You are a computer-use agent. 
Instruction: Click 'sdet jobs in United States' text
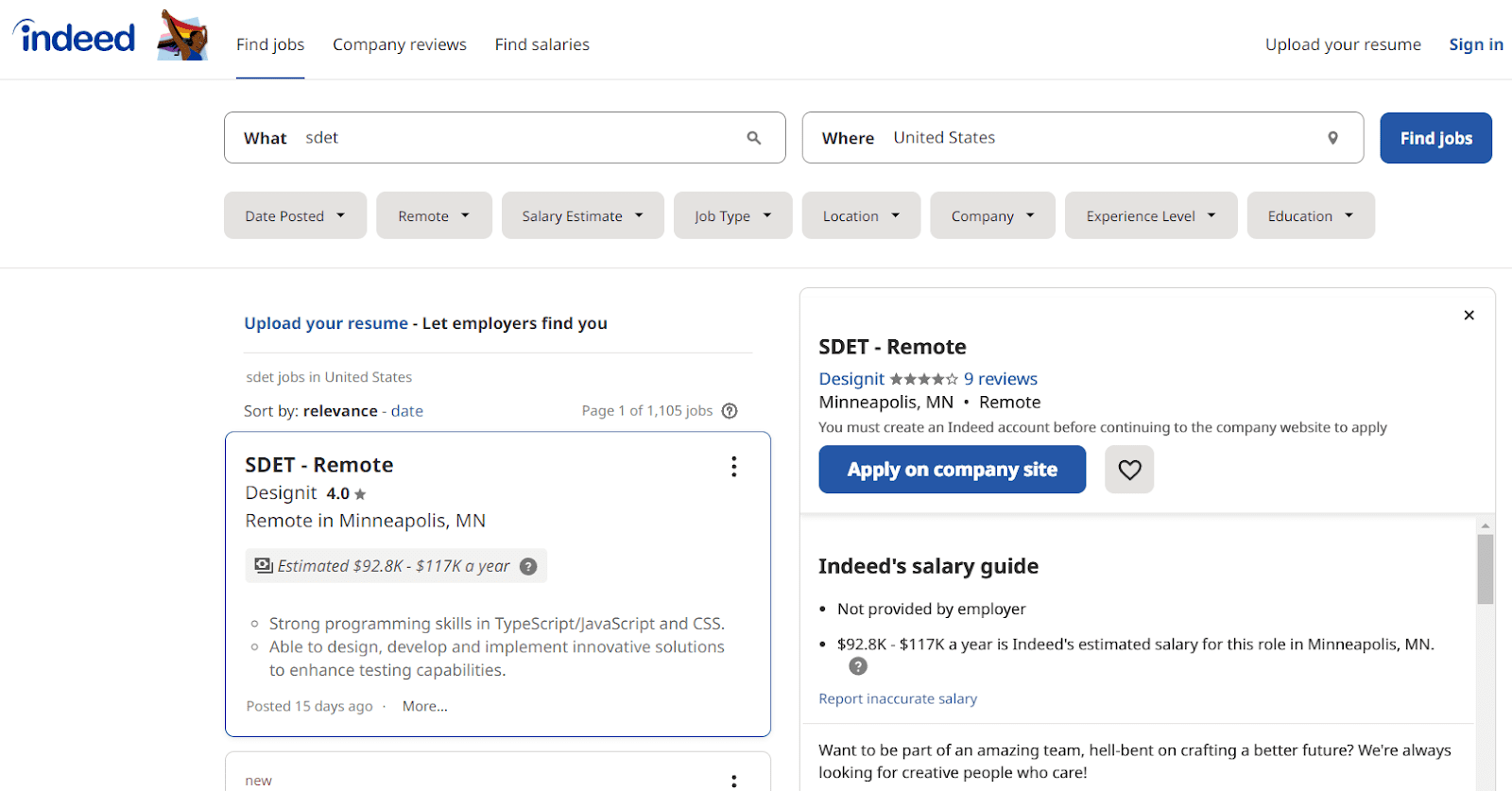pos(329,377)
